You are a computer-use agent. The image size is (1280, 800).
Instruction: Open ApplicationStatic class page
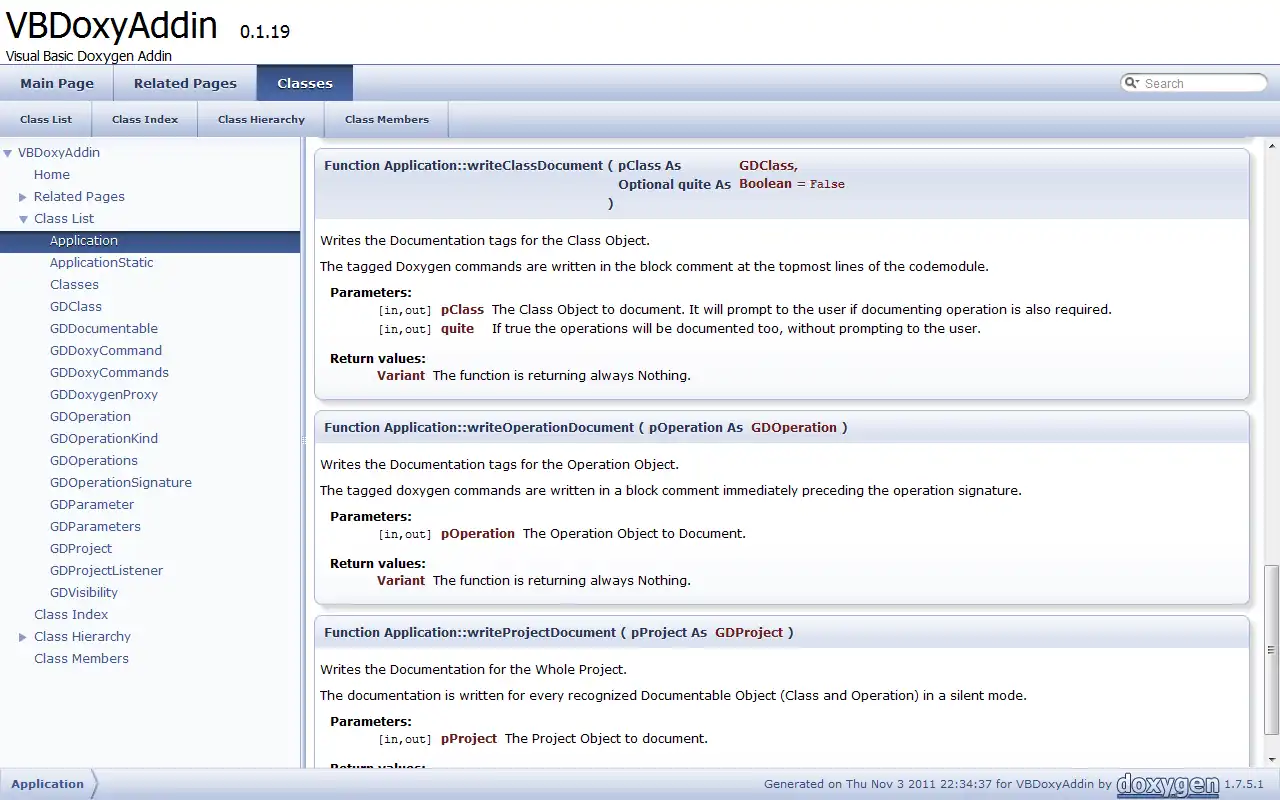102,263
